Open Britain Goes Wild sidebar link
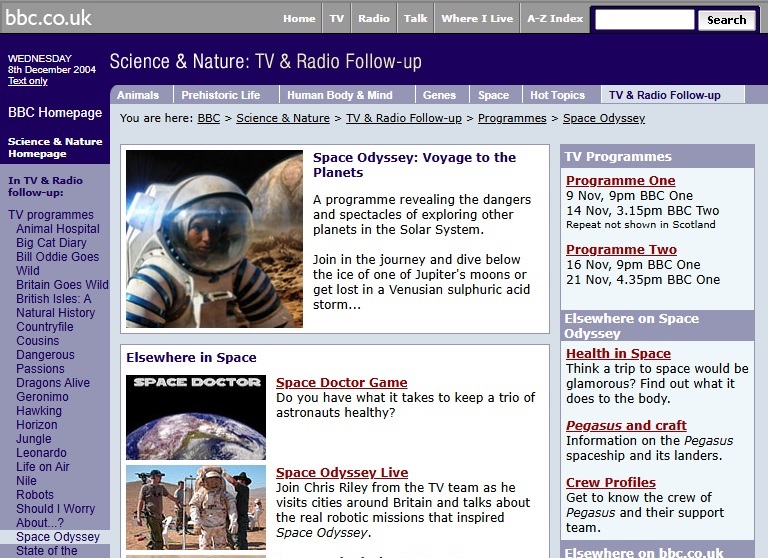The width and height of the screenshot is (768, 558). 62,285
